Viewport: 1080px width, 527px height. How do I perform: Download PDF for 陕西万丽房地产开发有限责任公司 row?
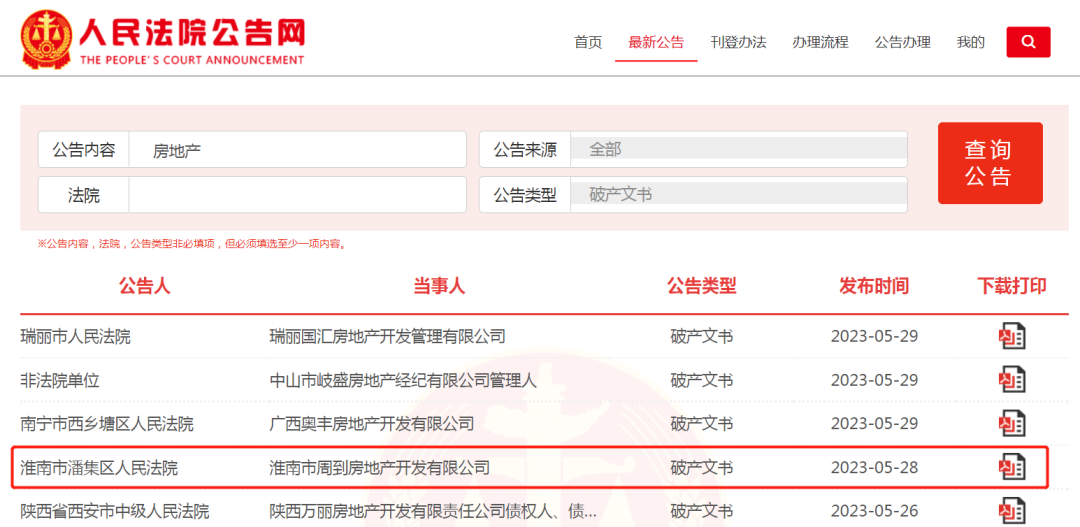[1012, 510]
